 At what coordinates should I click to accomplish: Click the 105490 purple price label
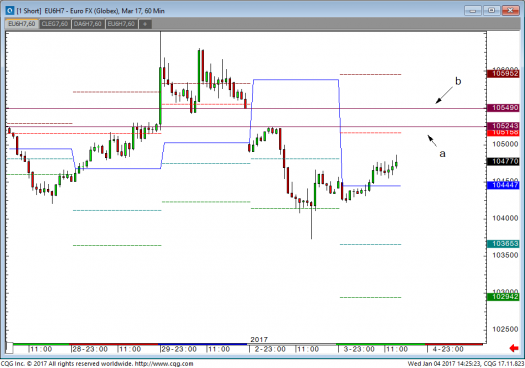pos(503,107)
